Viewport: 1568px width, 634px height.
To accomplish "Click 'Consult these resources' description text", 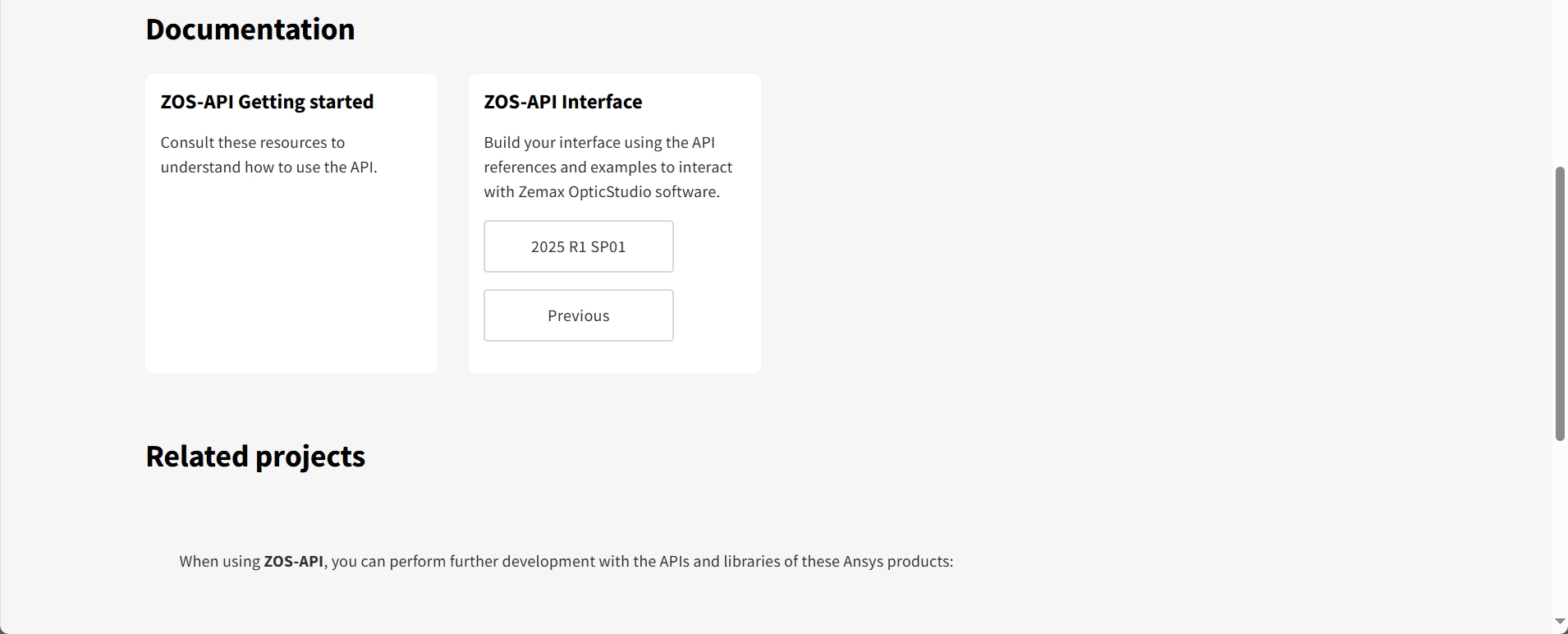I will point(252,143).
